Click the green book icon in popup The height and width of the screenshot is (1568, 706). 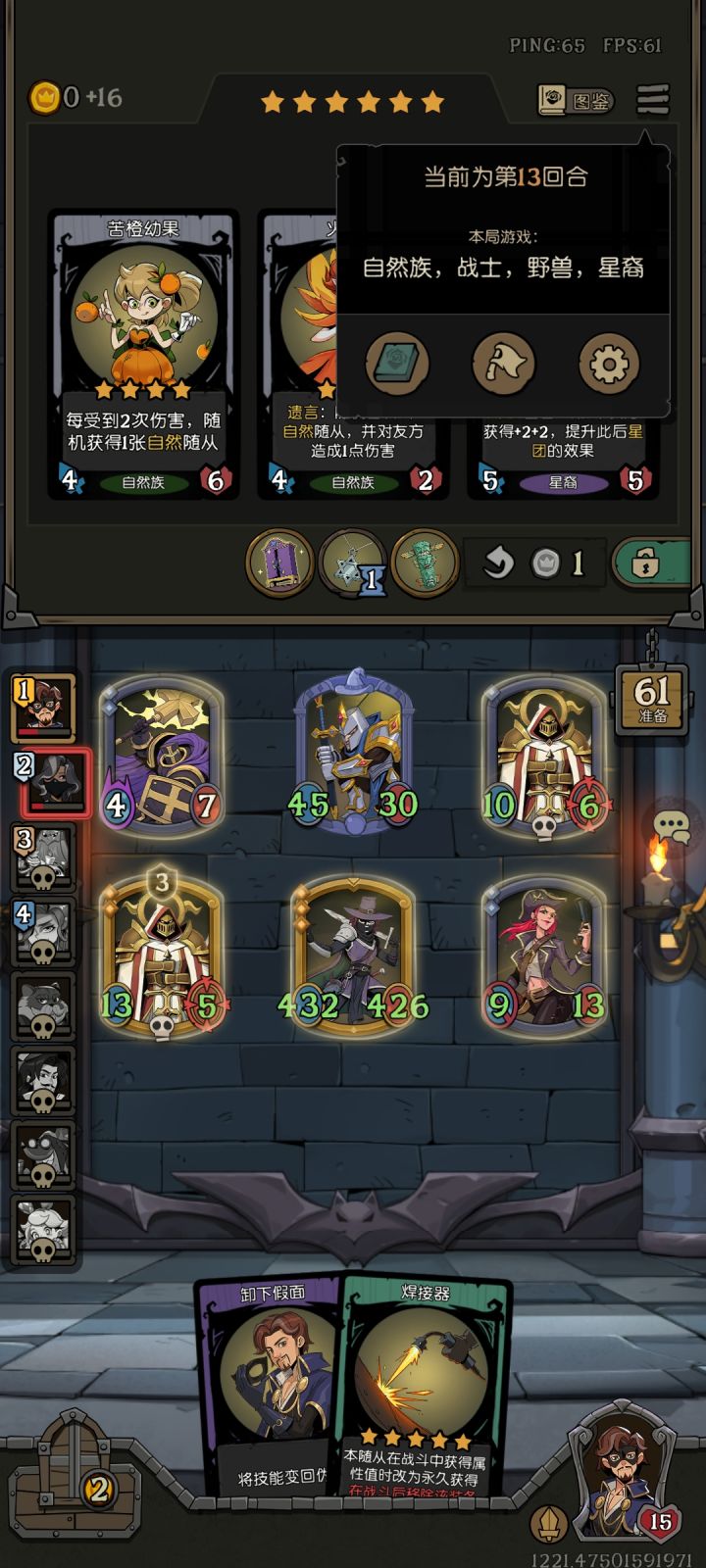397,364
